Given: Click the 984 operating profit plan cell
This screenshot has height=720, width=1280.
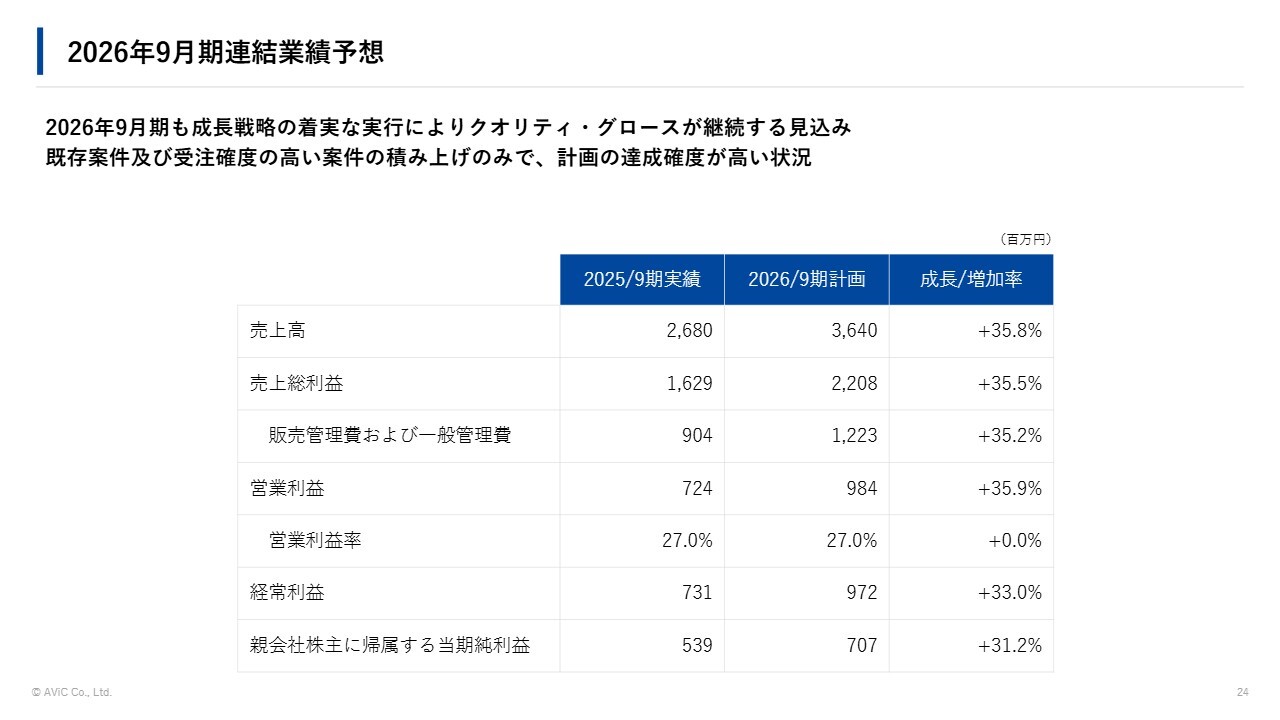Looking at the screenshot, I should [861, 489].
